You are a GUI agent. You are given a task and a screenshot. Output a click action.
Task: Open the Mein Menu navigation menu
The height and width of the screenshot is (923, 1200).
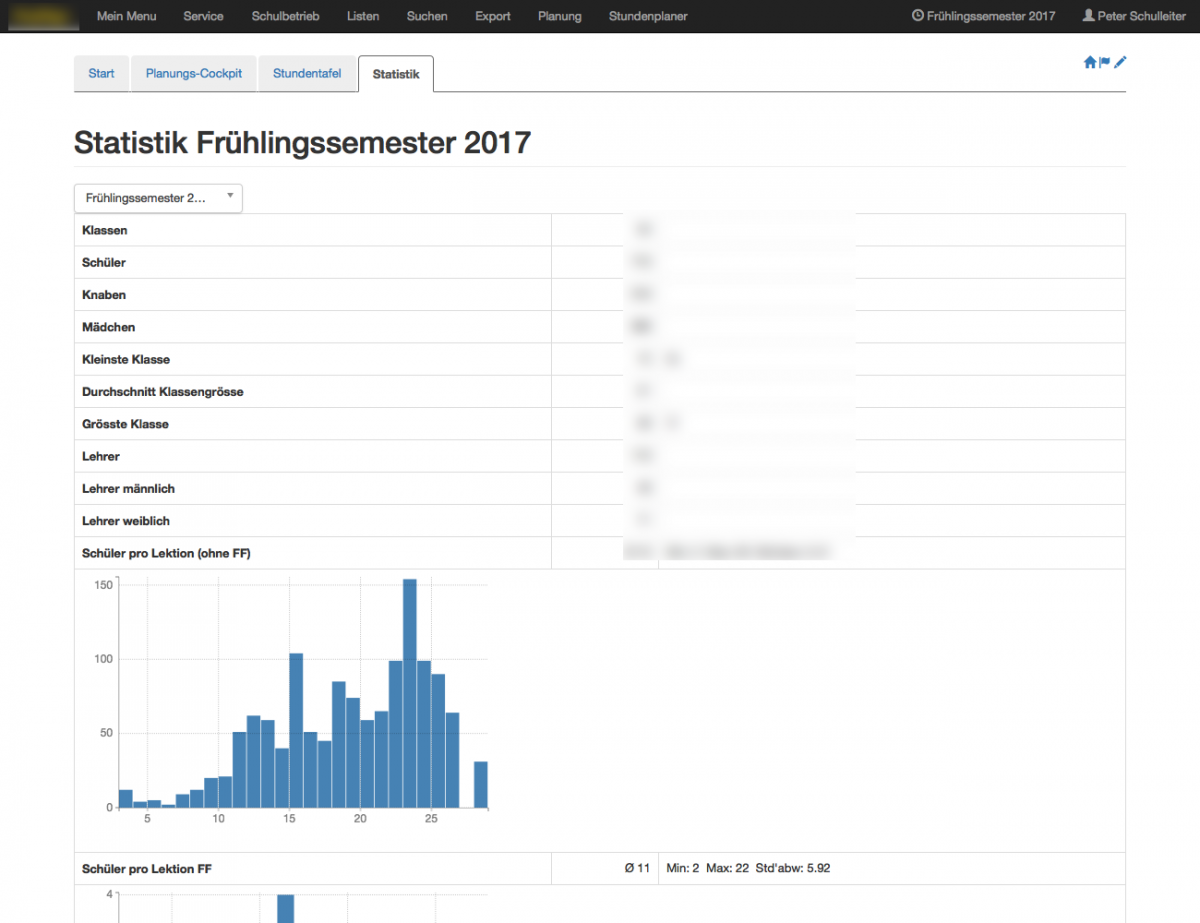pyautogui.click(x=126, y=16)
